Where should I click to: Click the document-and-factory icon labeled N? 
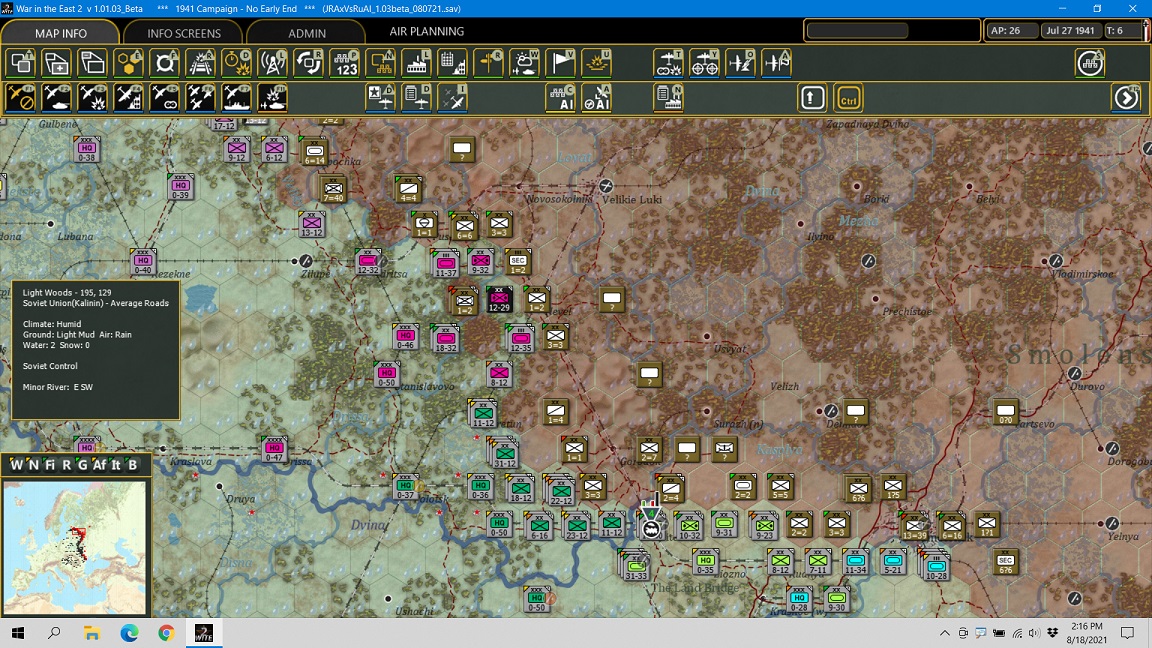[669, 98]
